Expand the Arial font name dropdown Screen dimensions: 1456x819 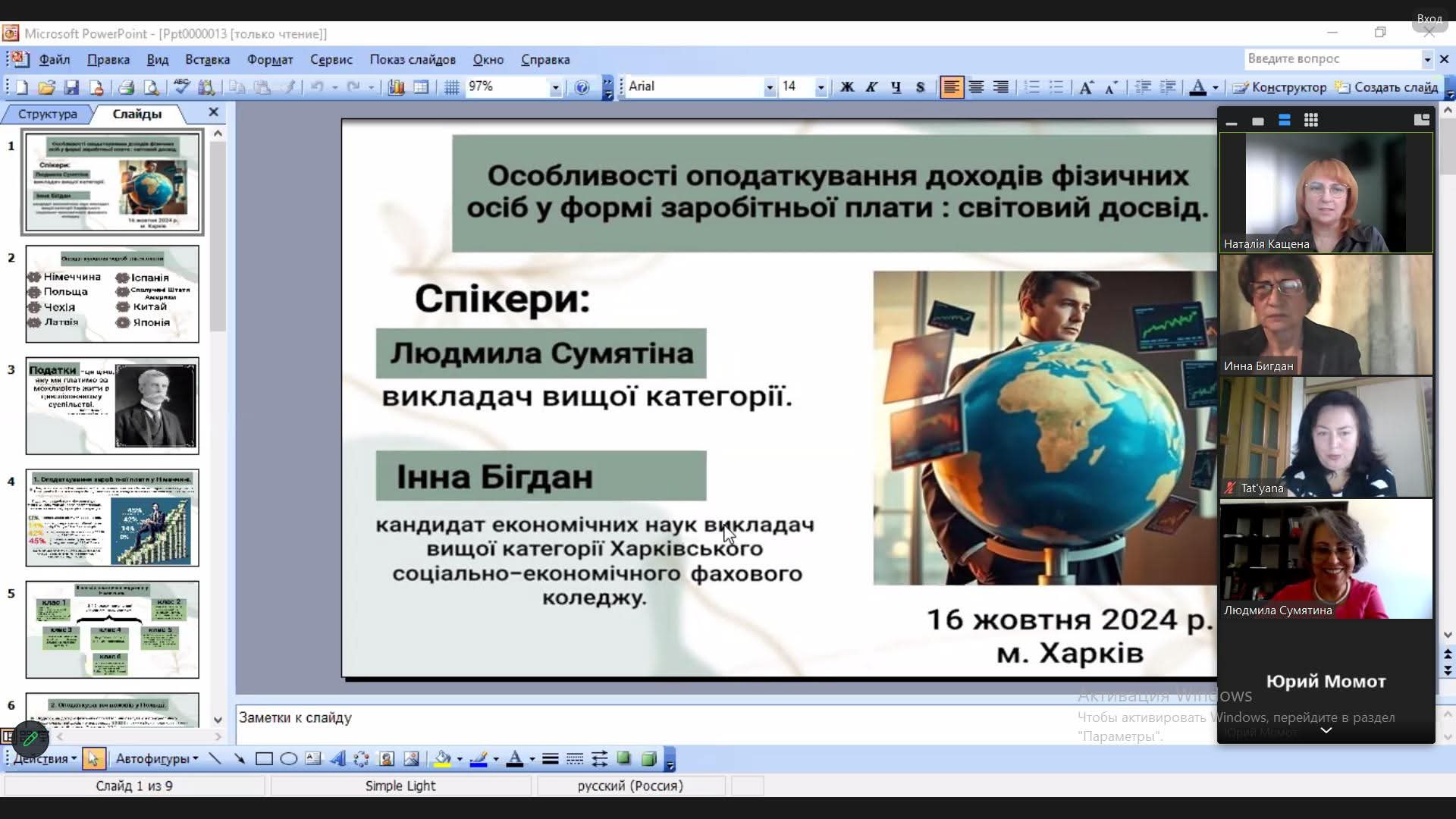coord(769,87)
